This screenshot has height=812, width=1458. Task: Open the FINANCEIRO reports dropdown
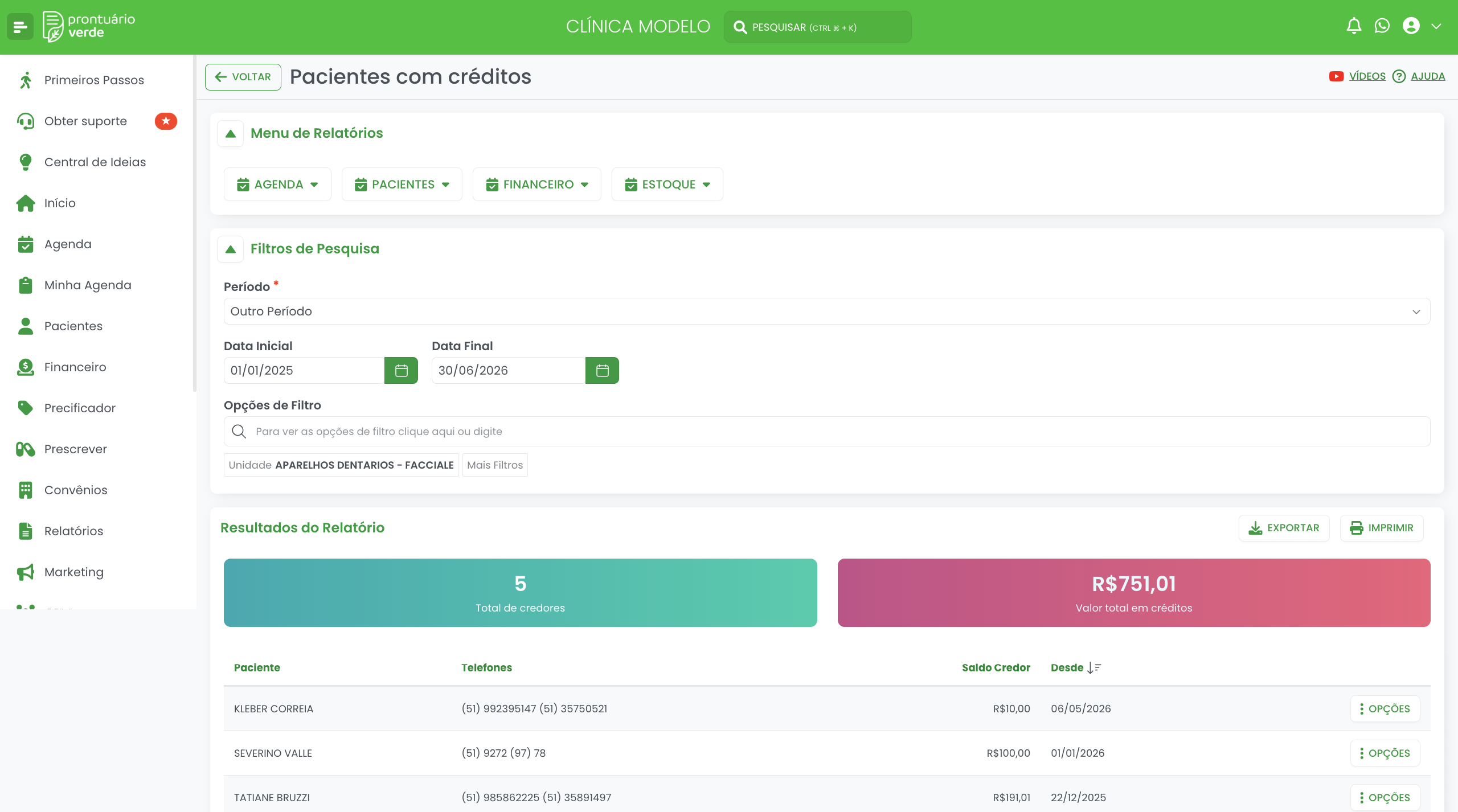pyautogui.click(x=537, y=184)
